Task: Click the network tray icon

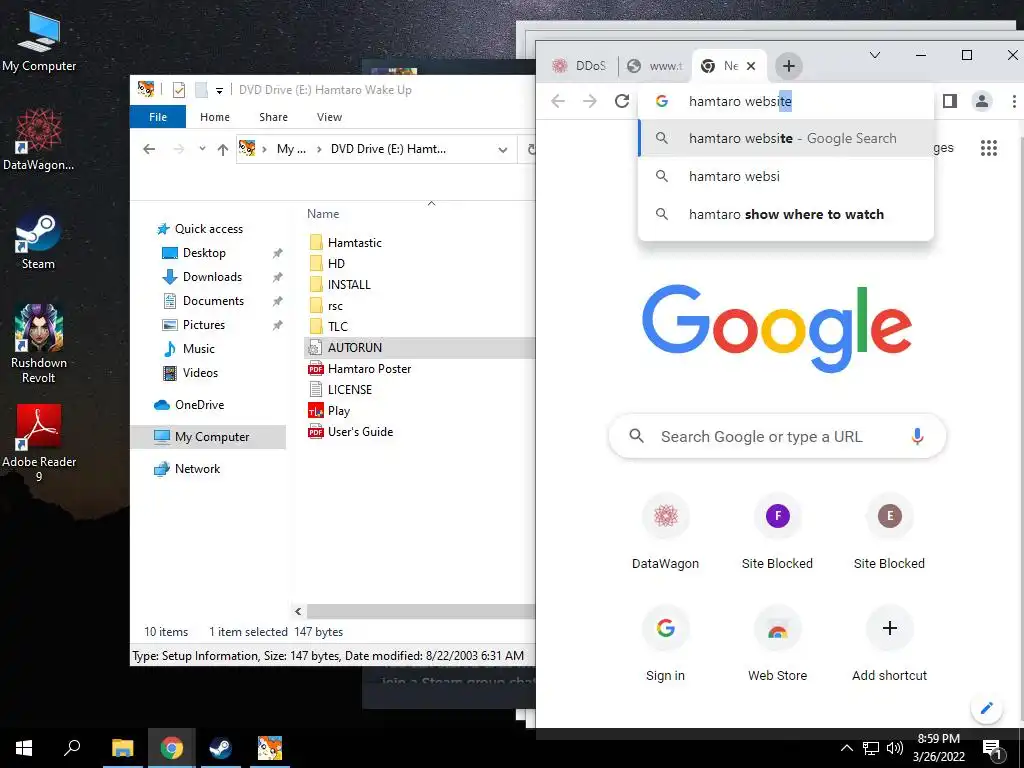Action: (871, 748)
